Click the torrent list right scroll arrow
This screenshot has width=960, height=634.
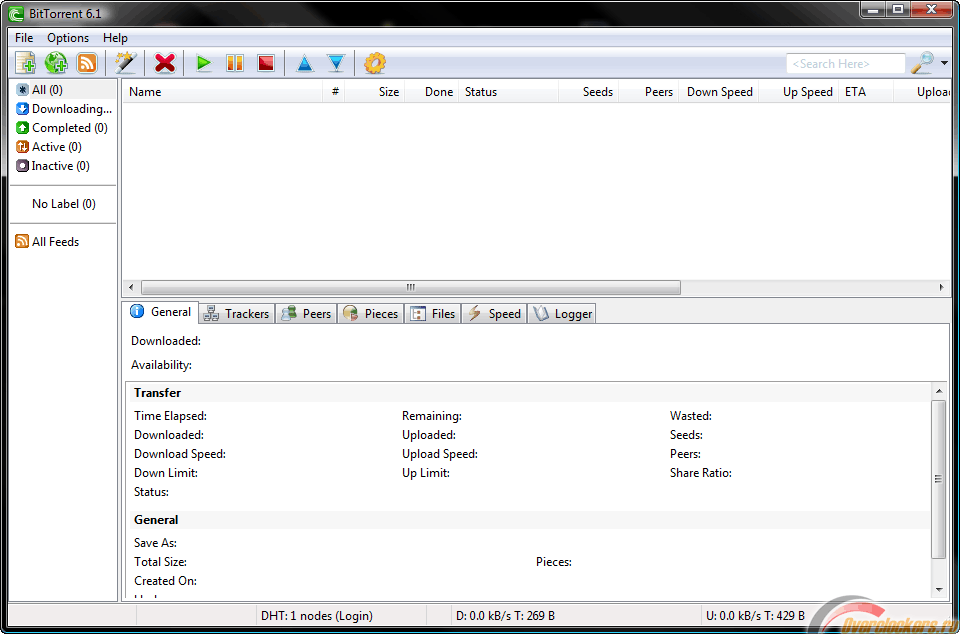point(942,287)
